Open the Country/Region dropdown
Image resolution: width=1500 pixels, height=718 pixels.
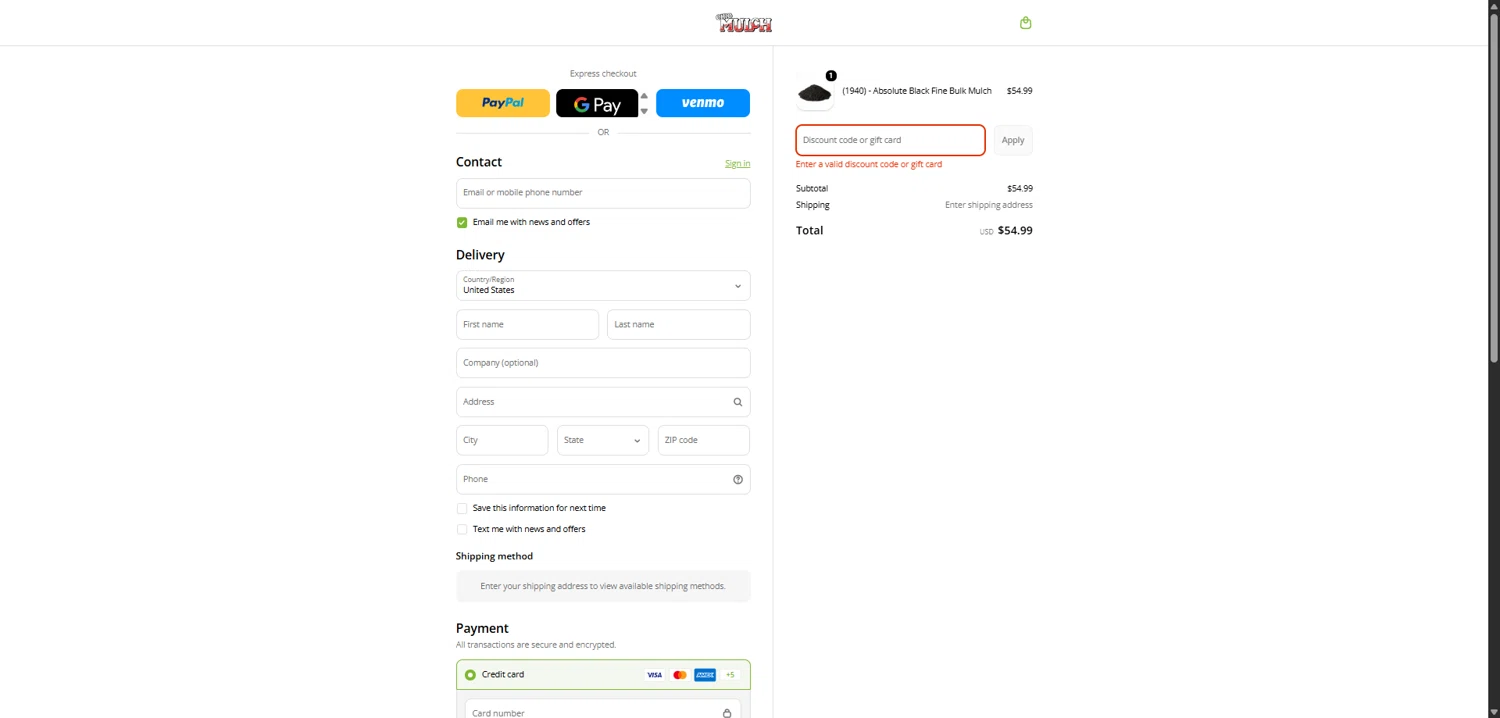click(603, 285)
